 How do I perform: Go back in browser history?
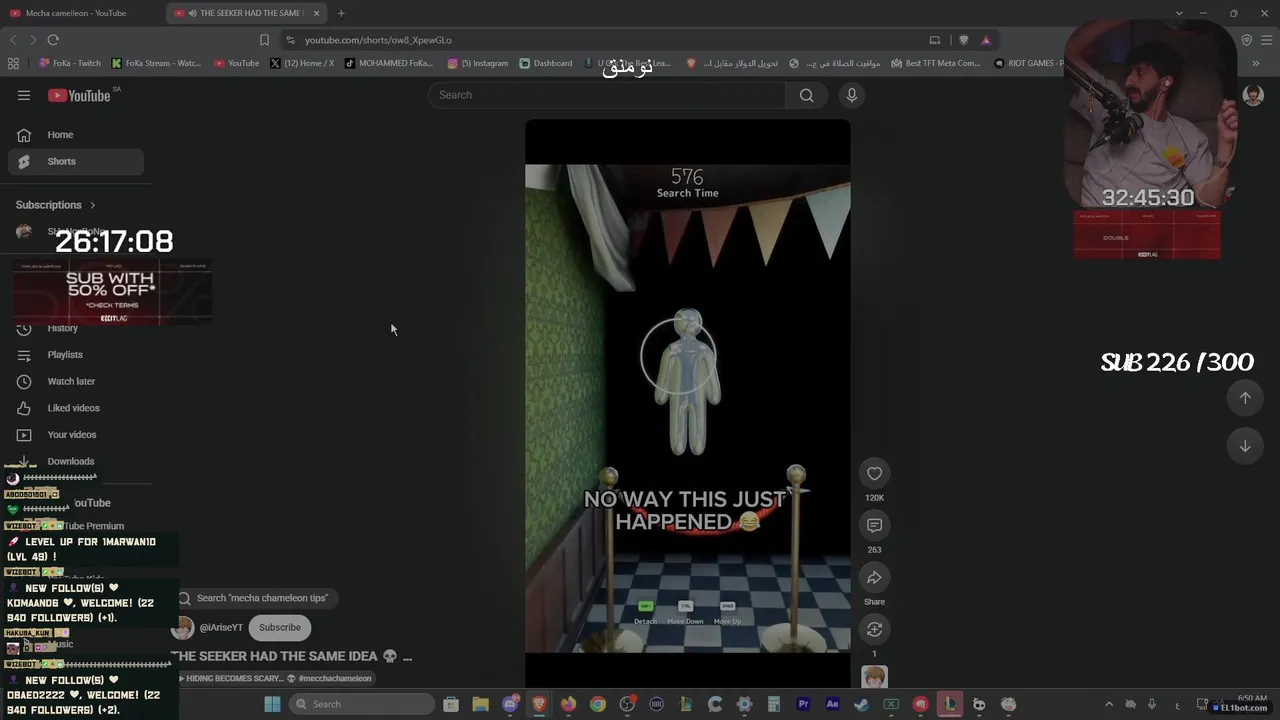(13, 40)
